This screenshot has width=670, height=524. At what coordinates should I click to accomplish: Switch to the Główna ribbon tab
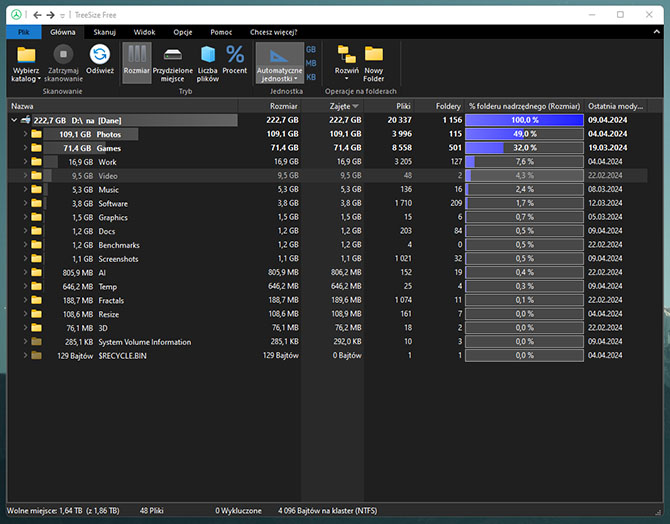(62, 32)
